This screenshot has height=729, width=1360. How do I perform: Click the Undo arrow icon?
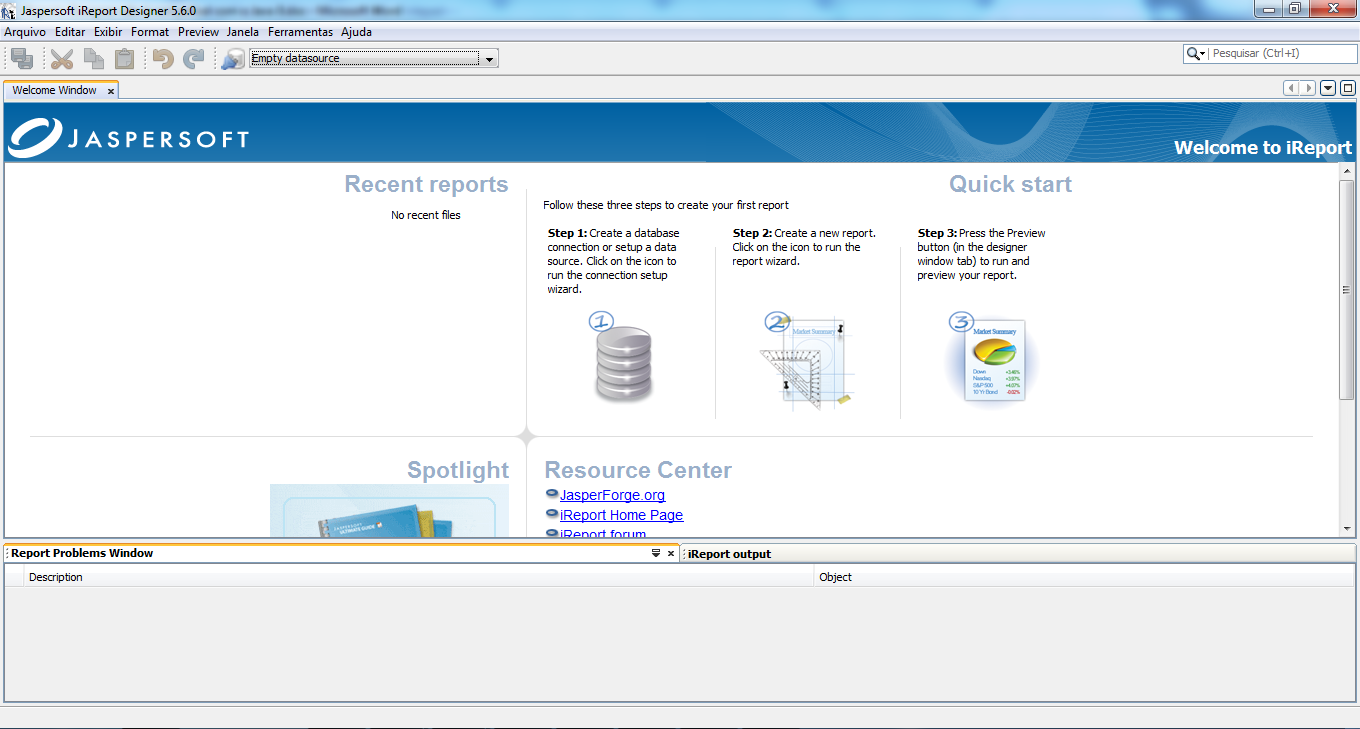pyautogui.click(x=163, y=58)
